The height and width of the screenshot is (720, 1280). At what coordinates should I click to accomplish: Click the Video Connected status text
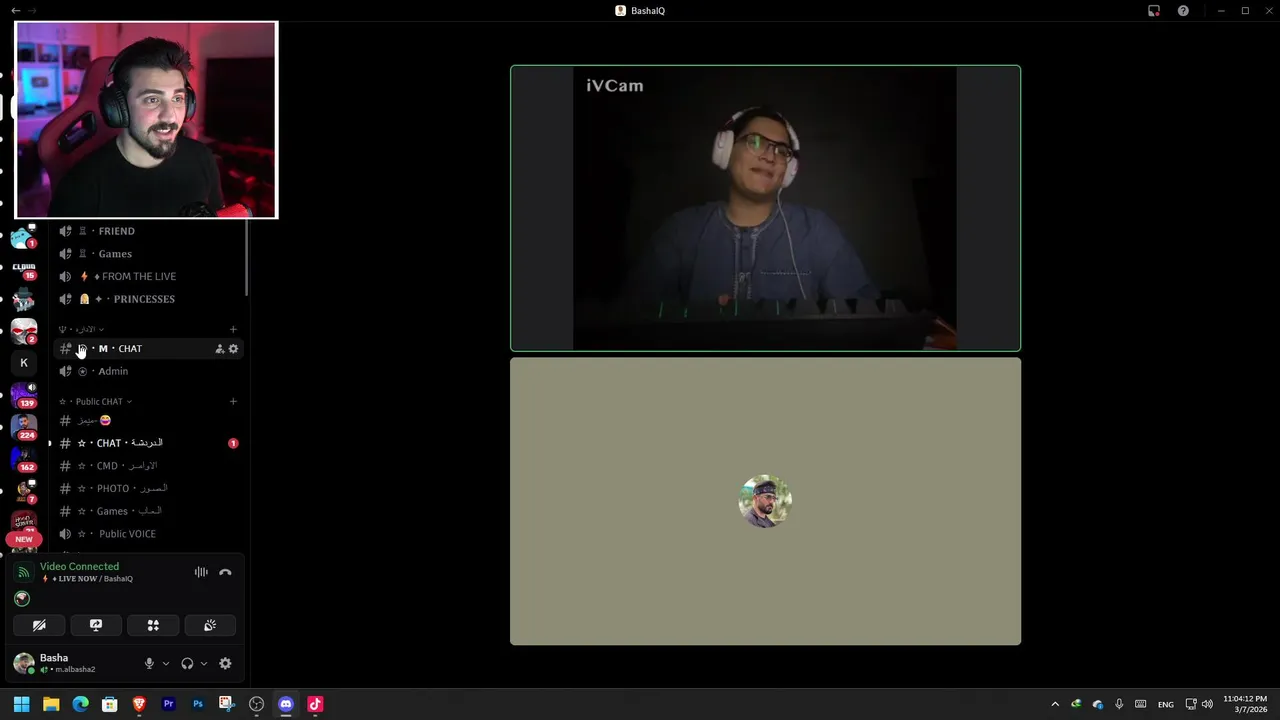pyautogui.click(x=79, y=567)
